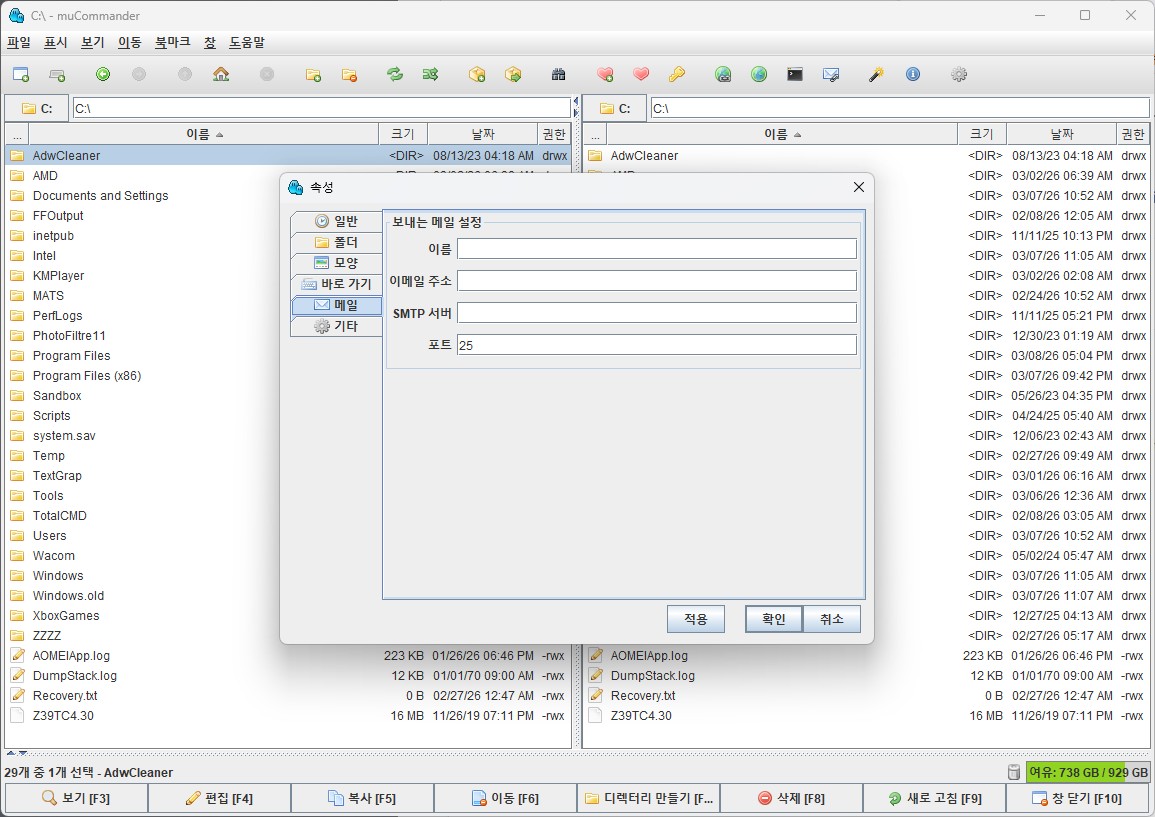Image resolution: width=1155 pixels, height=817 pixels.
Task: Sort right panel by 날짜 column
Action: 1061,134
